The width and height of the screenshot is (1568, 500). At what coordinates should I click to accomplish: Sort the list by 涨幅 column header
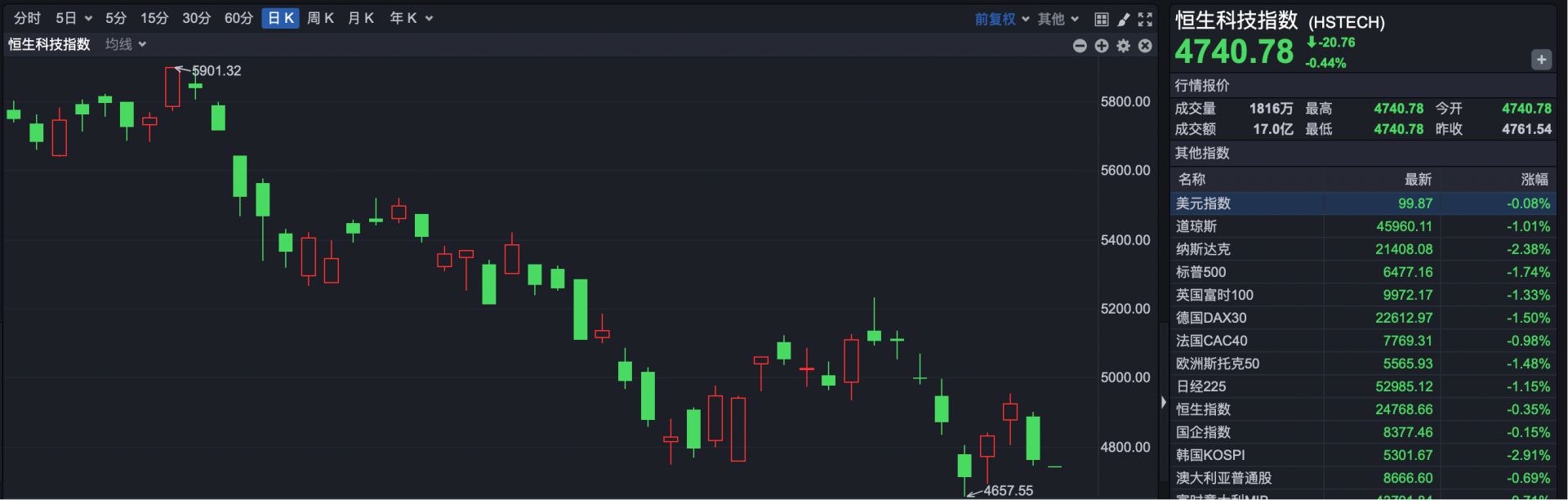(1534, 179)
